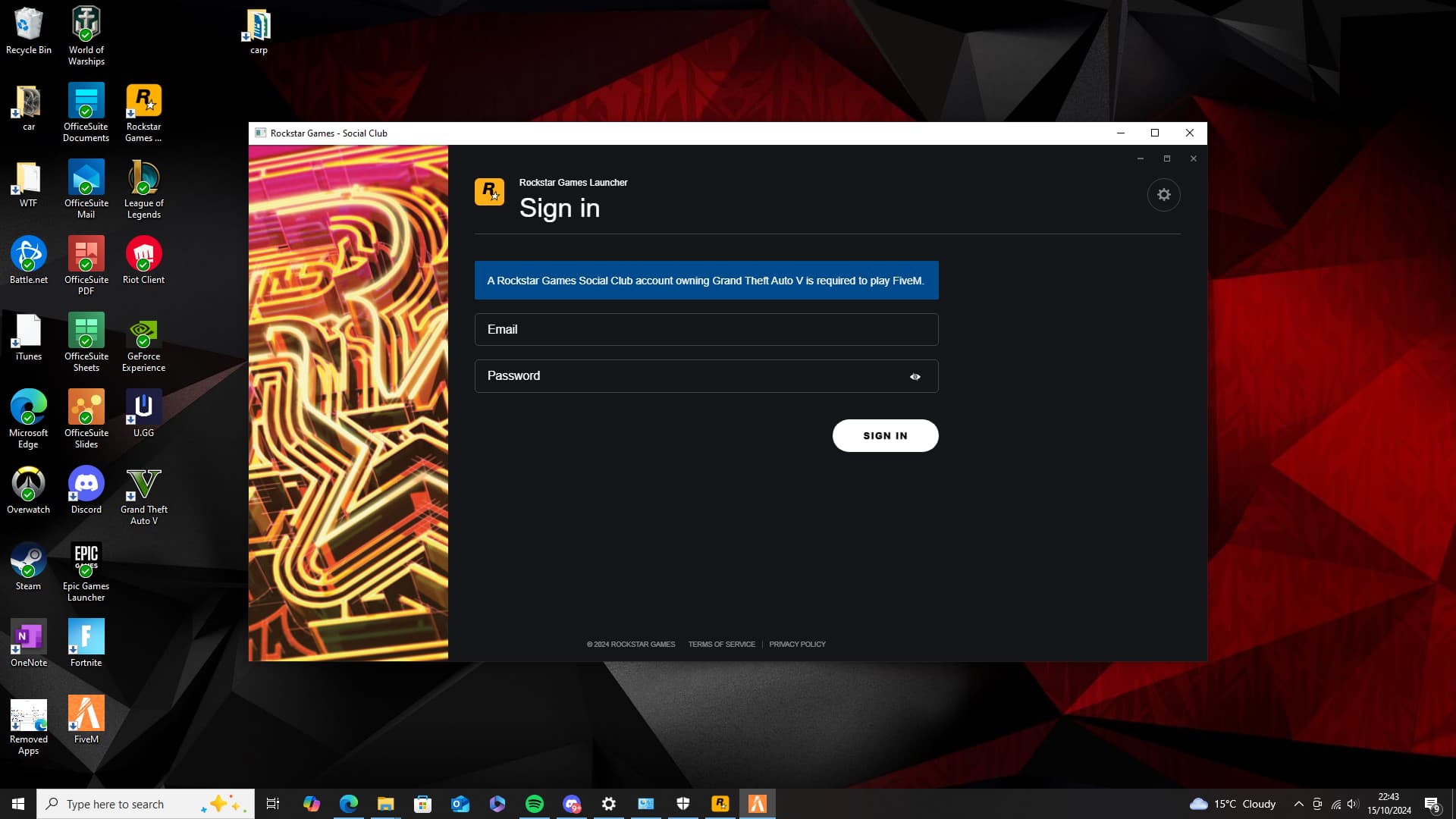Select the Microsoft Edge desktop icon
The width and height of the screenshot is (1456, 819).
pyautogui.click(x=29, y=419)
